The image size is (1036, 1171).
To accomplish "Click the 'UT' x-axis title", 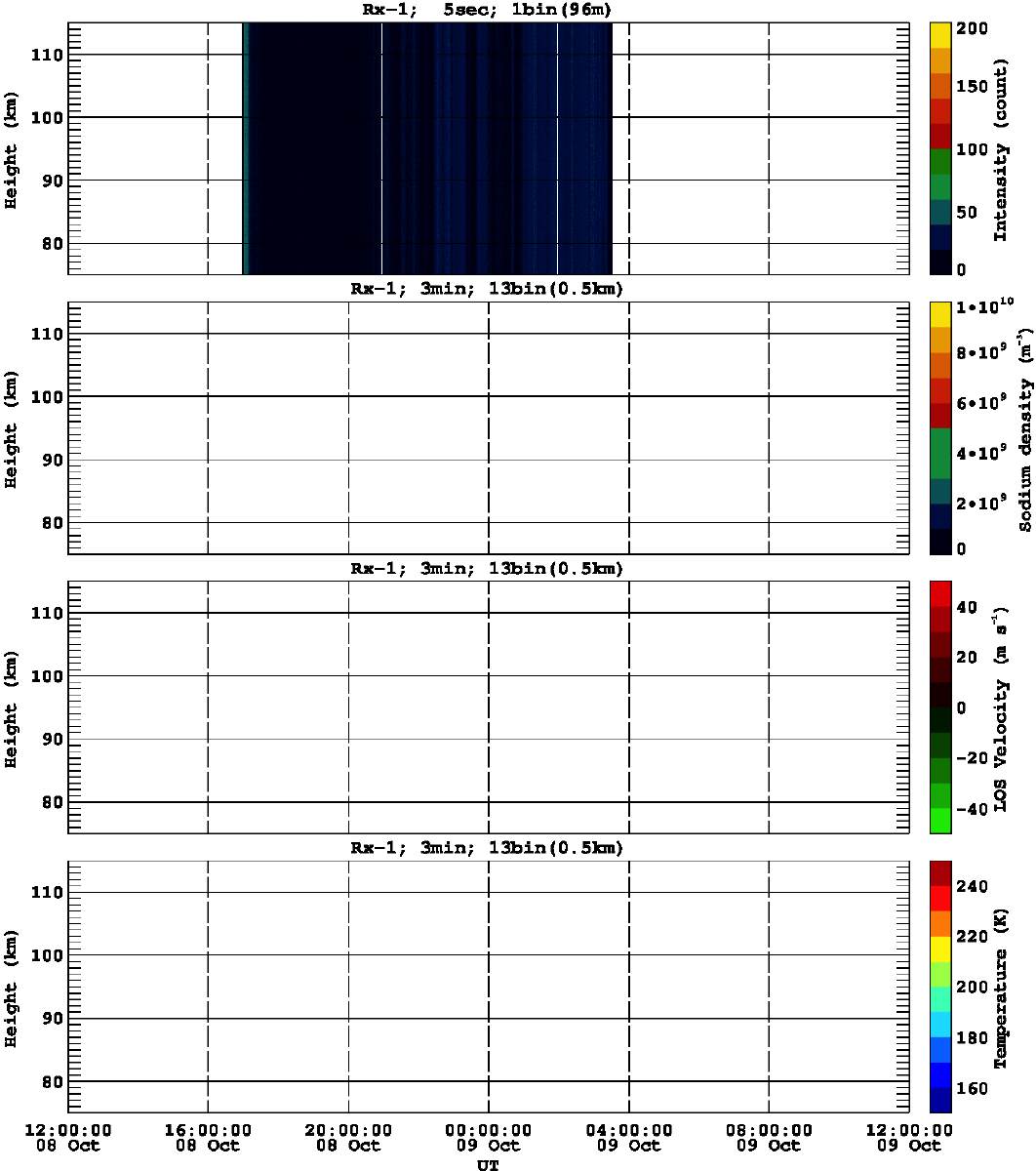I will [x=487, y=1164].
